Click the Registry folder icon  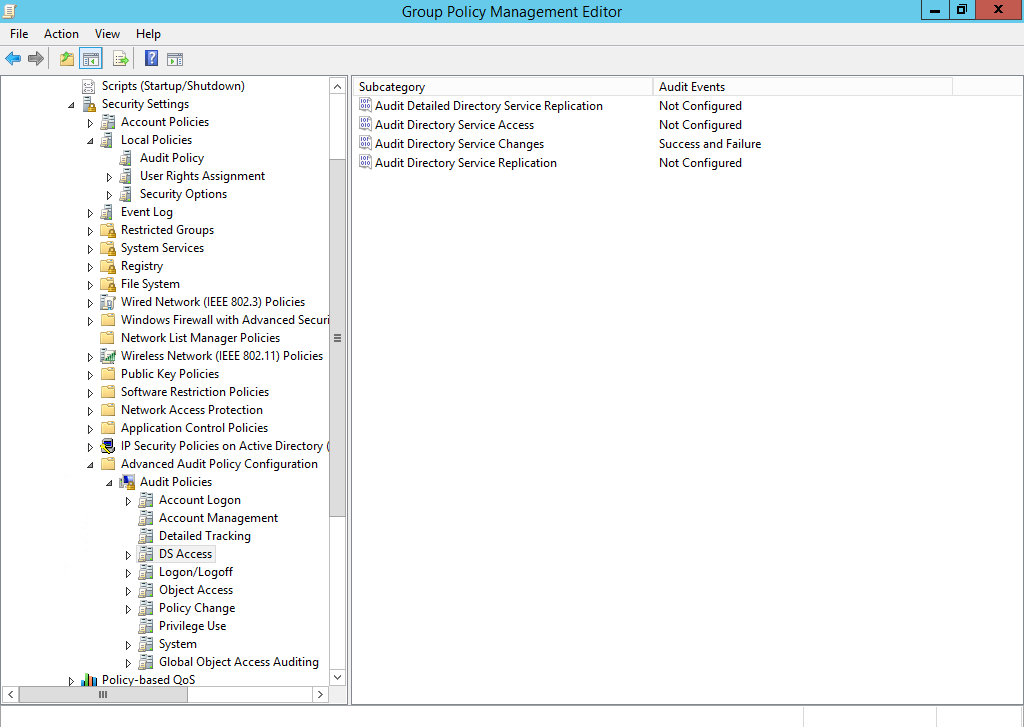[108, 266]
